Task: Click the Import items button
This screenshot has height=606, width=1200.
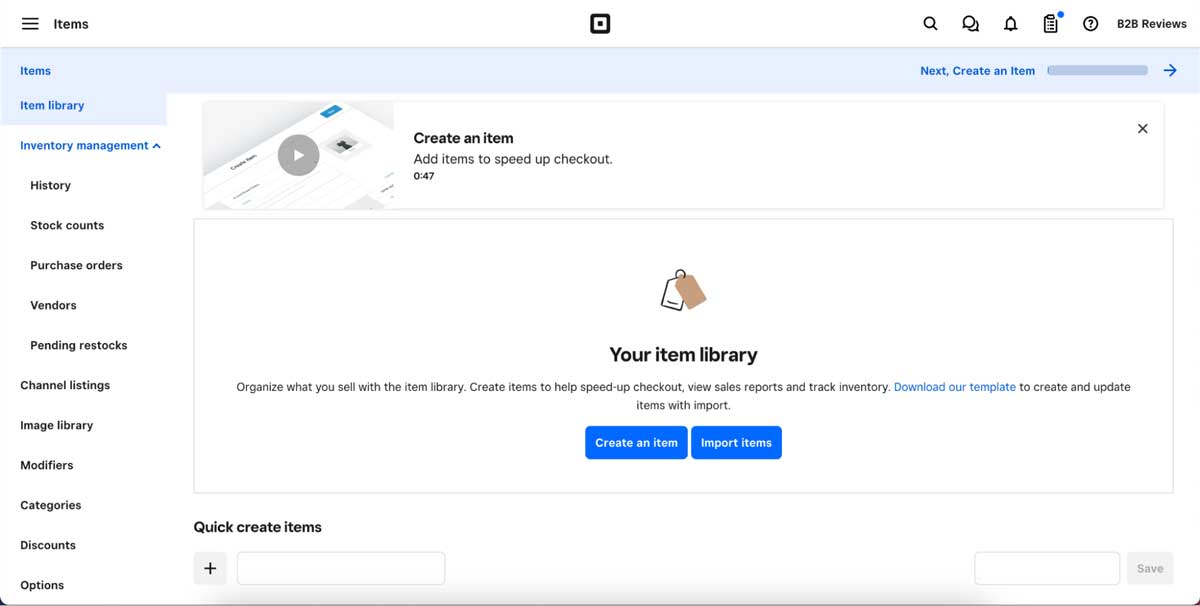Action: 737,442
